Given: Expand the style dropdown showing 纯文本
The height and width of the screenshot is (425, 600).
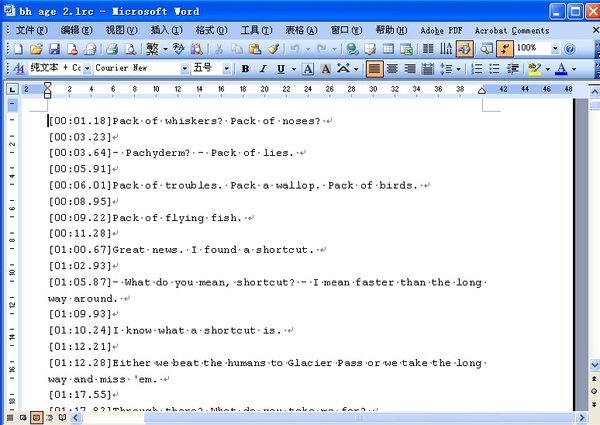Looking at the screenshot, I should pyautogui.click(x=87, y=68).
